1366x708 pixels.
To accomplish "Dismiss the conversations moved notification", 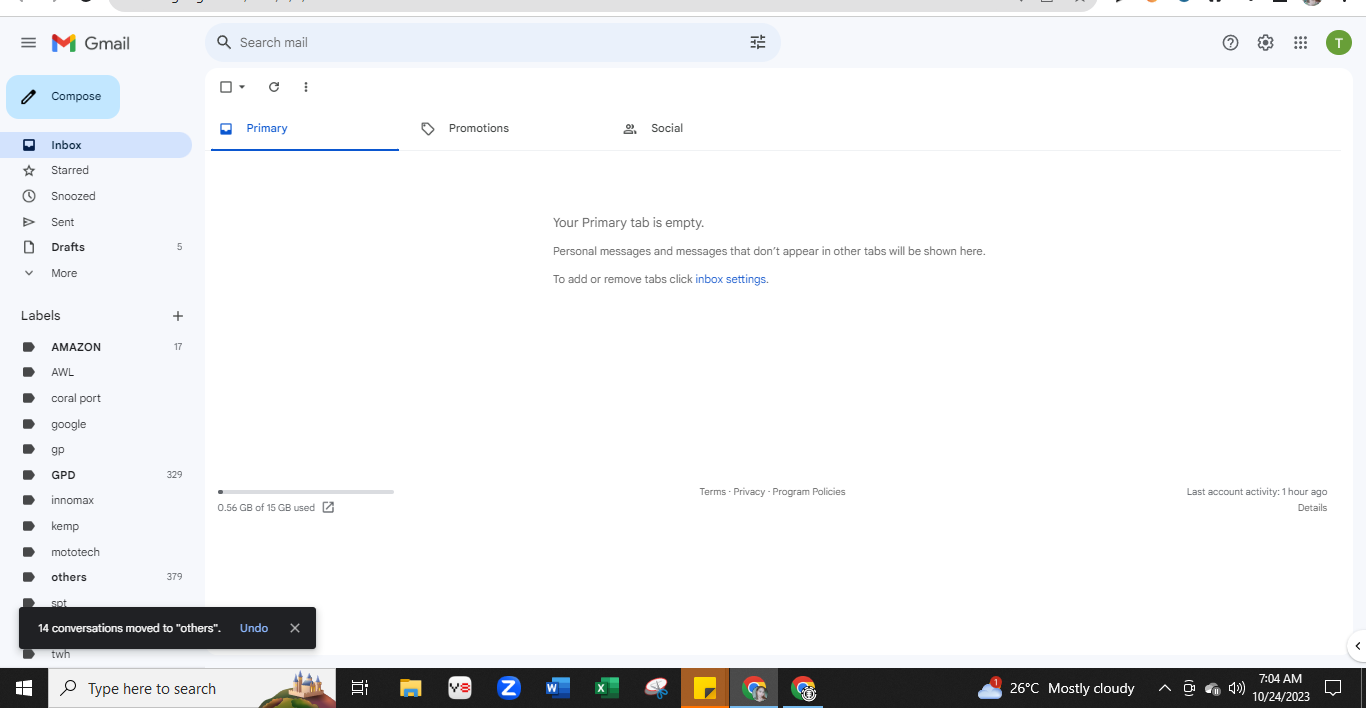I will click(x=295, y=628).
